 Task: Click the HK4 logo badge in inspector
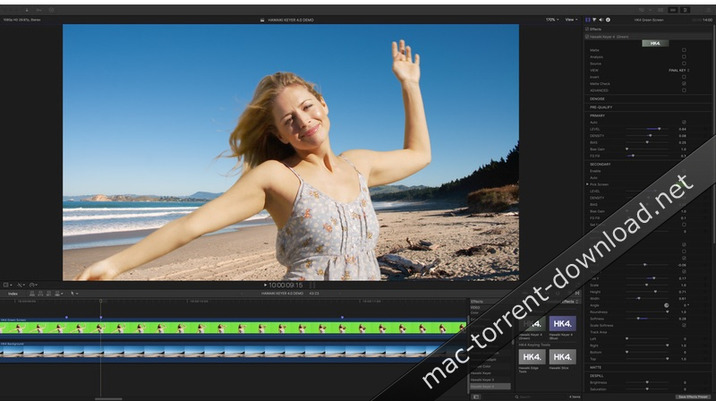[654, 43]
